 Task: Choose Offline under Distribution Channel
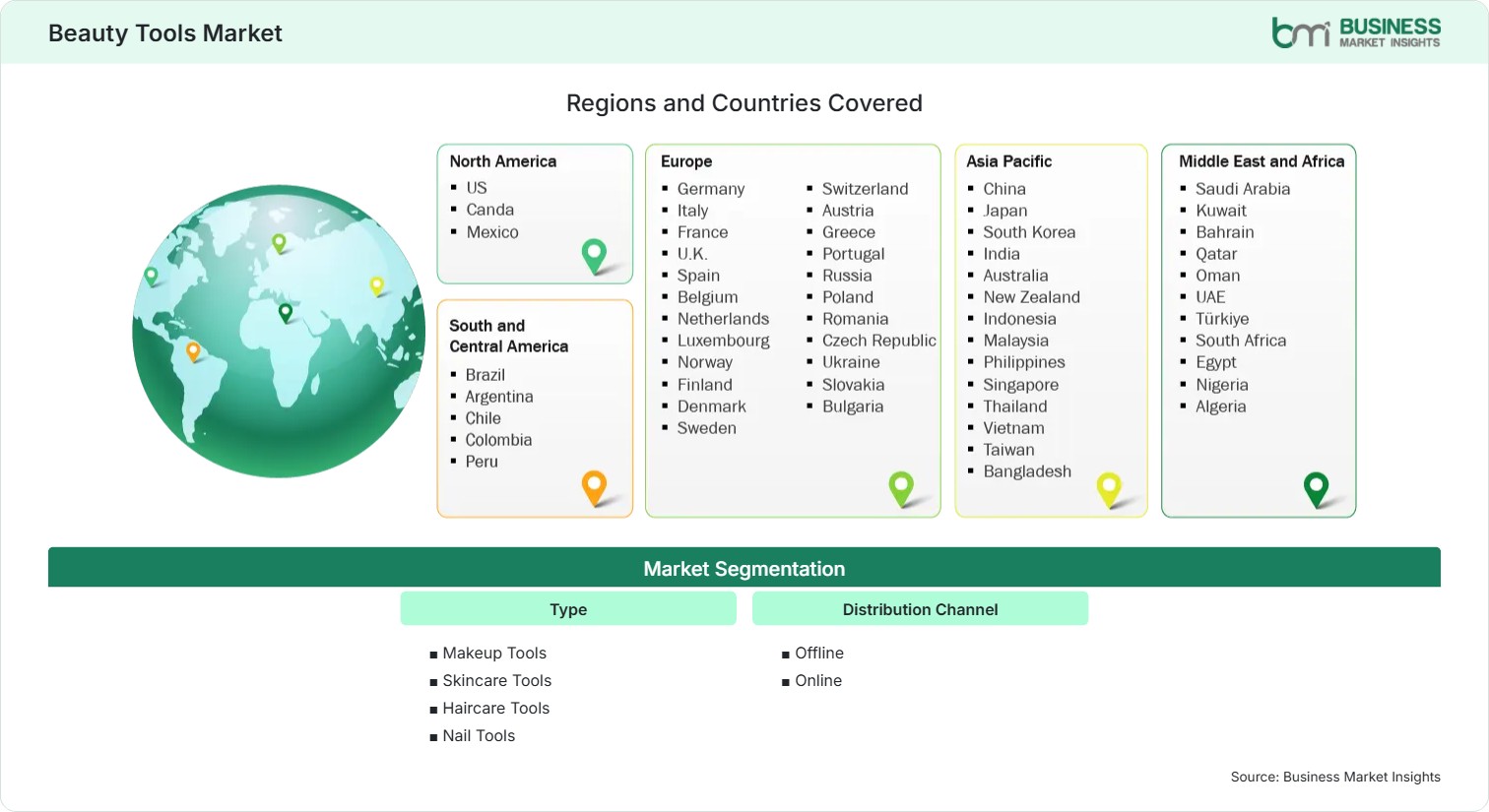tap(819, 653)
